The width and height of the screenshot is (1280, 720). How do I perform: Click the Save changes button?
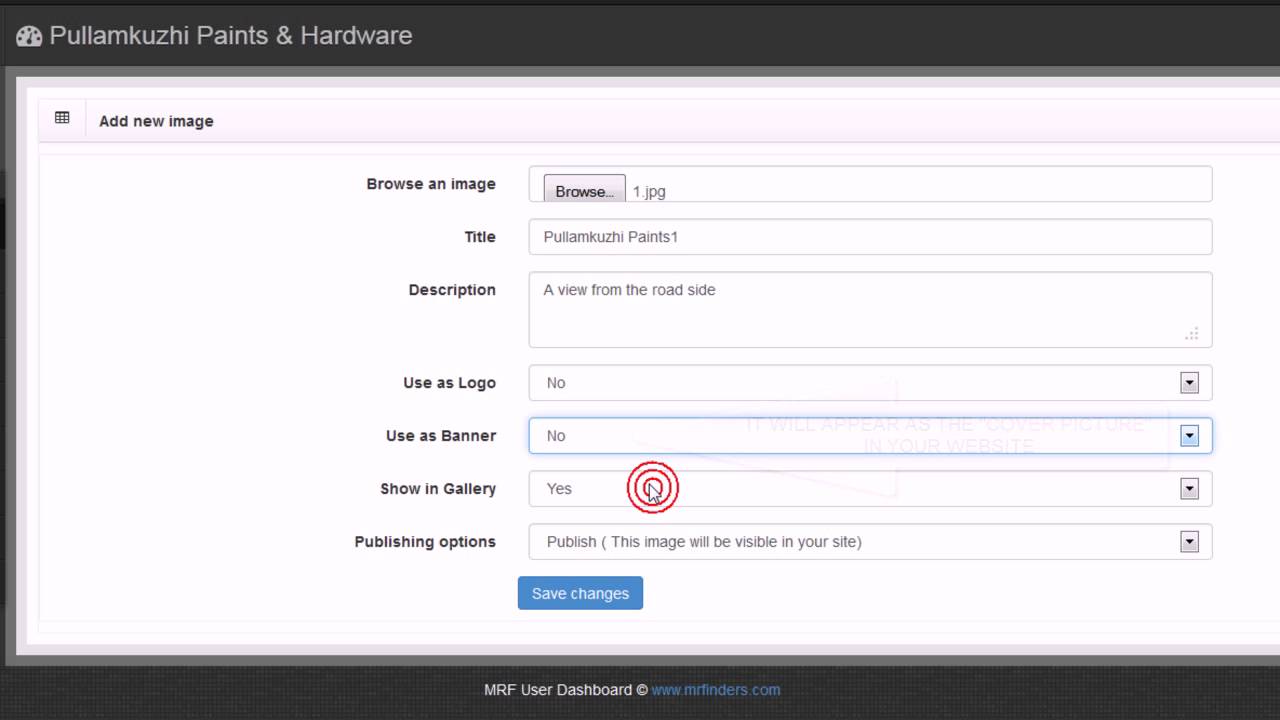[580, 593]
